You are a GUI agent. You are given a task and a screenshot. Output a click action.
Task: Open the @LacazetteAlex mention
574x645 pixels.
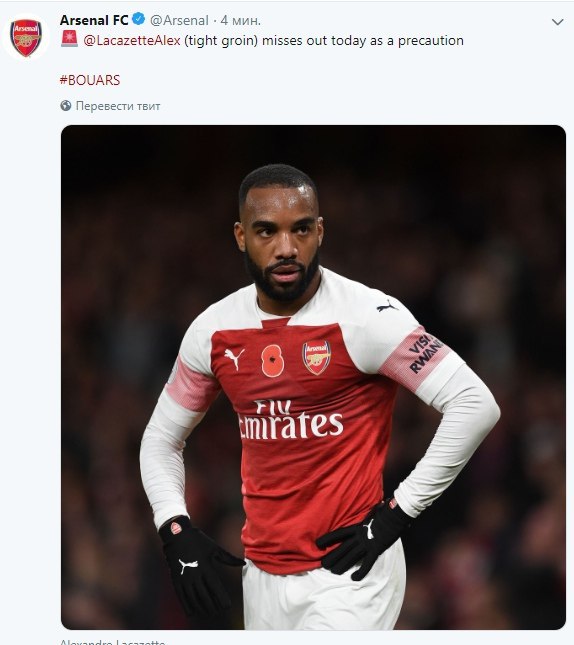pyautogui.click(x=132, y=40)
